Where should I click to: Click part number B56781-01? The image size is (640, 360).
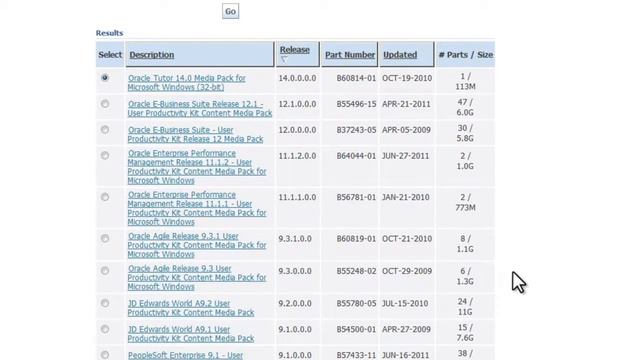(x=356, y=197)
